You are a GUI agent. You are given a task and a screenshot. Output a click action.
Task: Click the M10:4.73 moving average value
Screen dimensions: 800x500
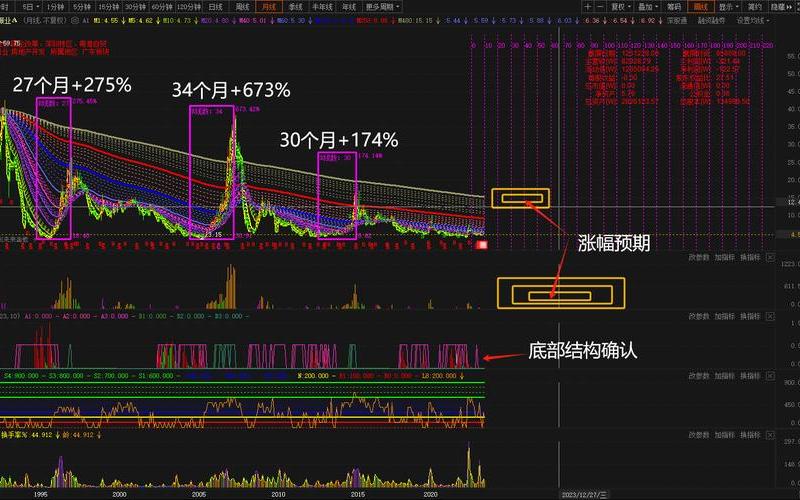[176, 21]
